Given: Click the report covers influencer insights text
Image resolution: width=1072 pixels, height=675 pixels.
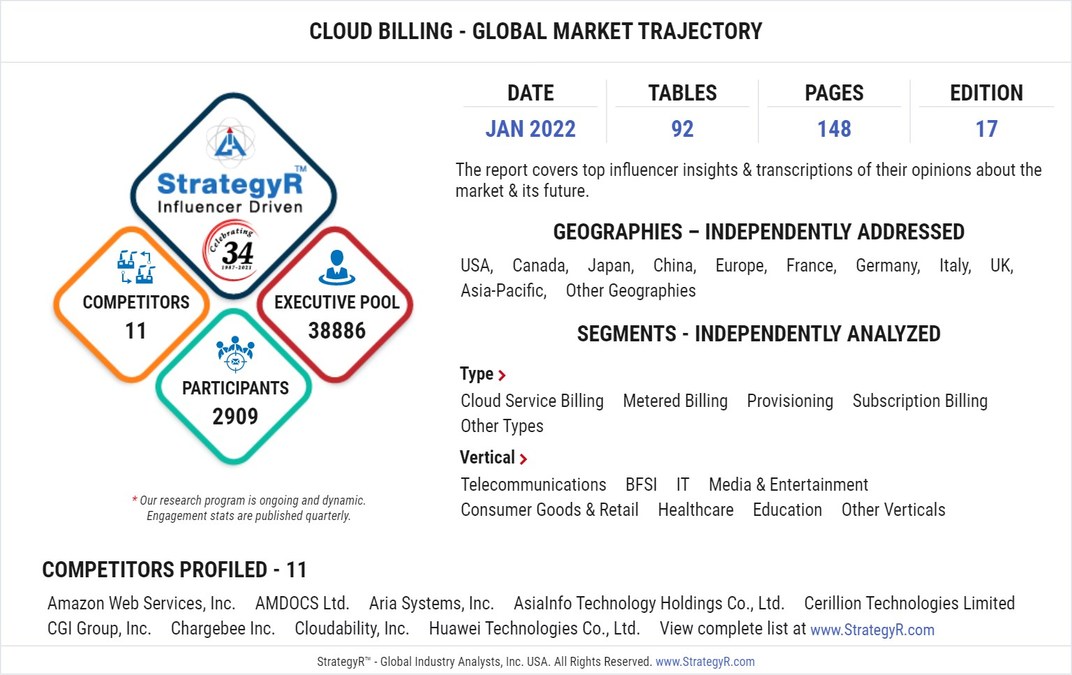Looking at the screenshot, I should click(x=748, y=180).
